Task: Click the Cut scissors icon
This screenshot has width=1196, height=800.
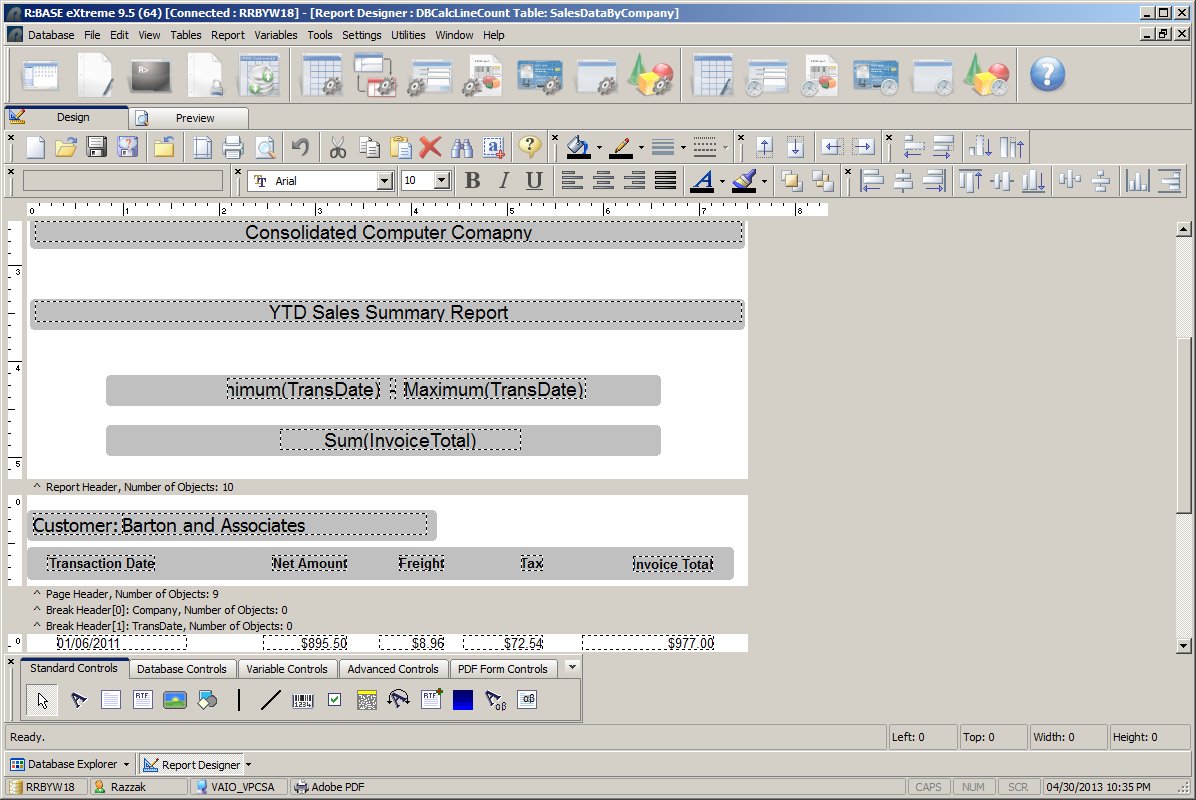Action: (337, 148)
